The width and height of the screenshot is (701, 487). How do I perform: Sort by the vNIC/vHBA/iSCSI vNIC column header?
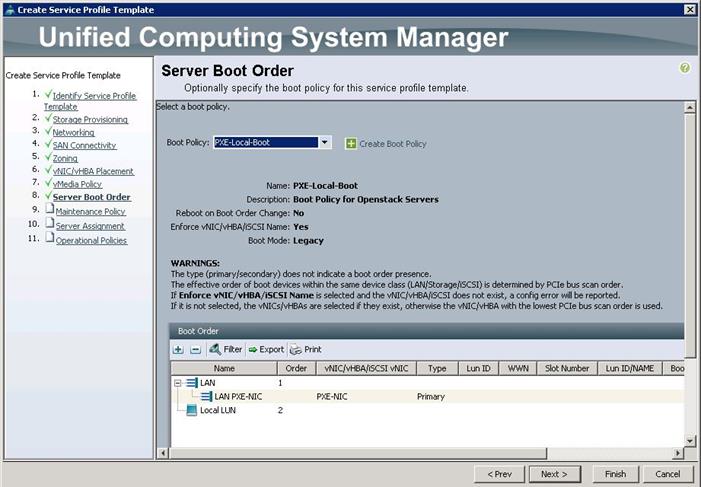(366, 368)
